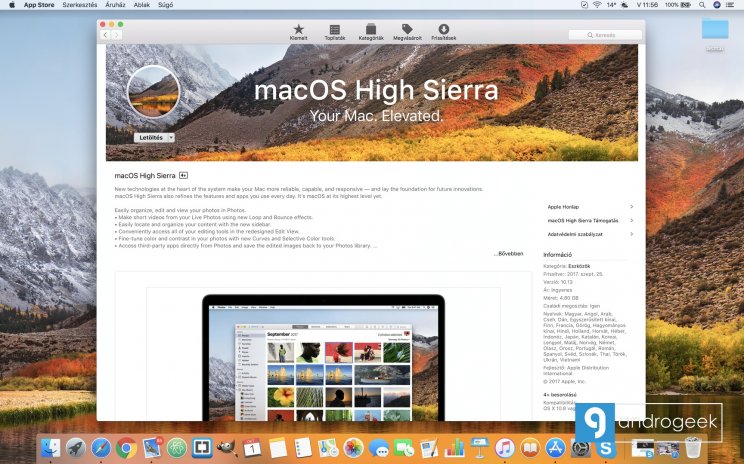Expand description with ...Bővebben link

[508, 254]
